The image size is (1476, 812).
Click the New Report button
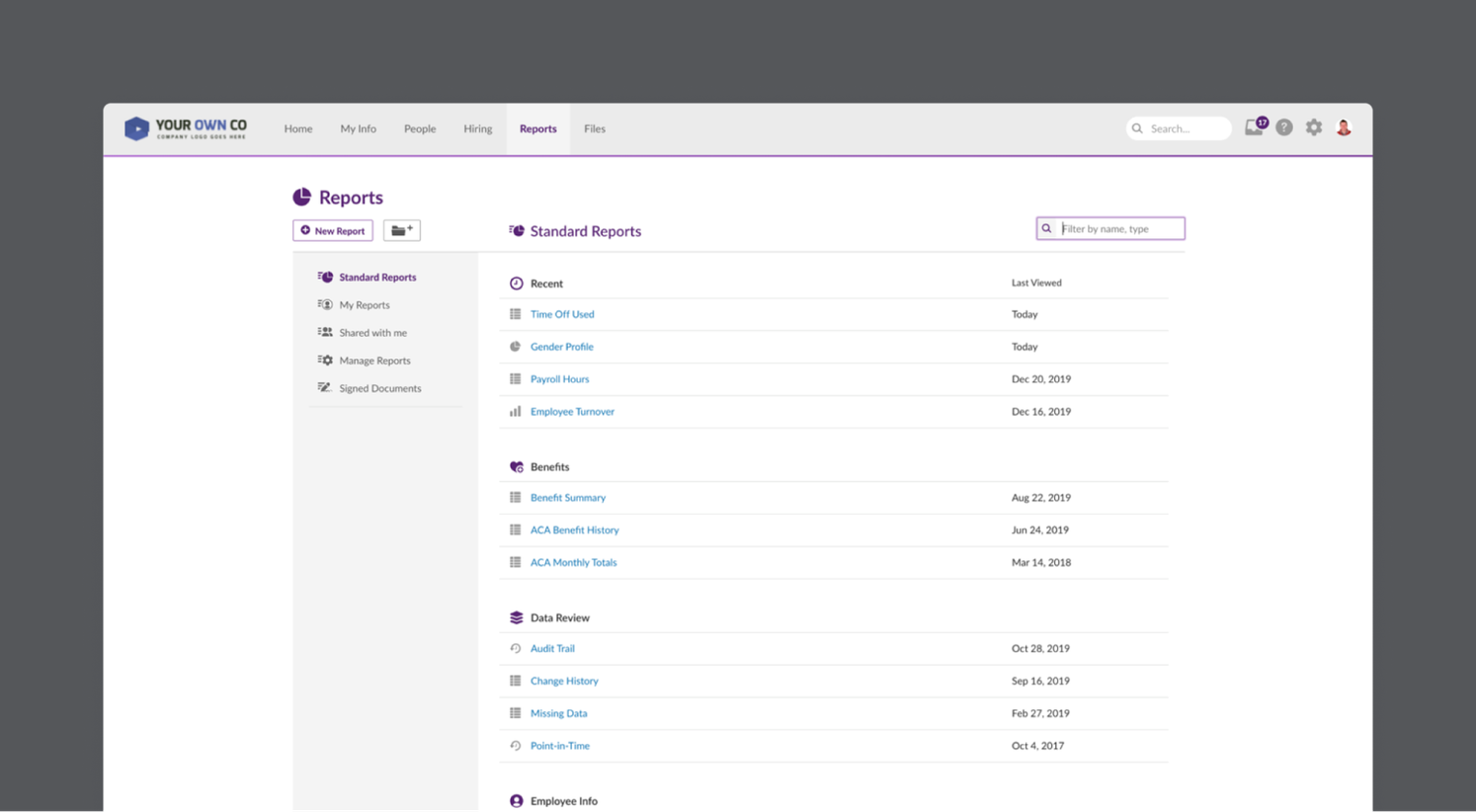[x=332, y=229]
